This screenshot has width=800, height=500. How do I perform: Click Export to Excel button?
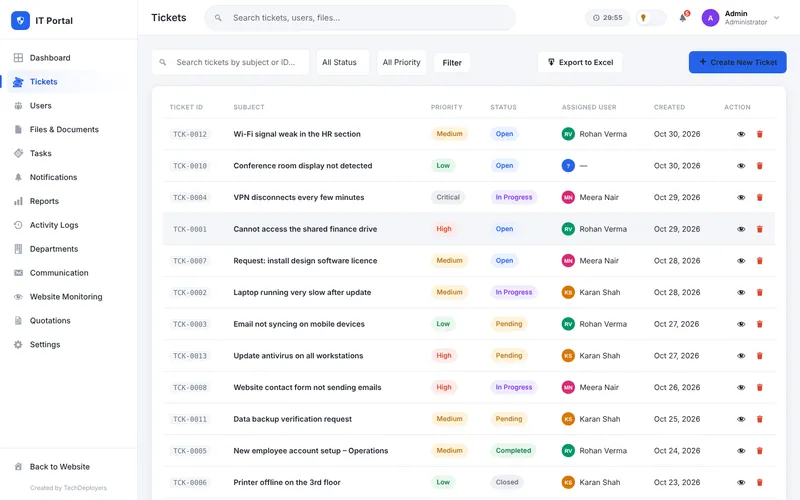[580, 62]
